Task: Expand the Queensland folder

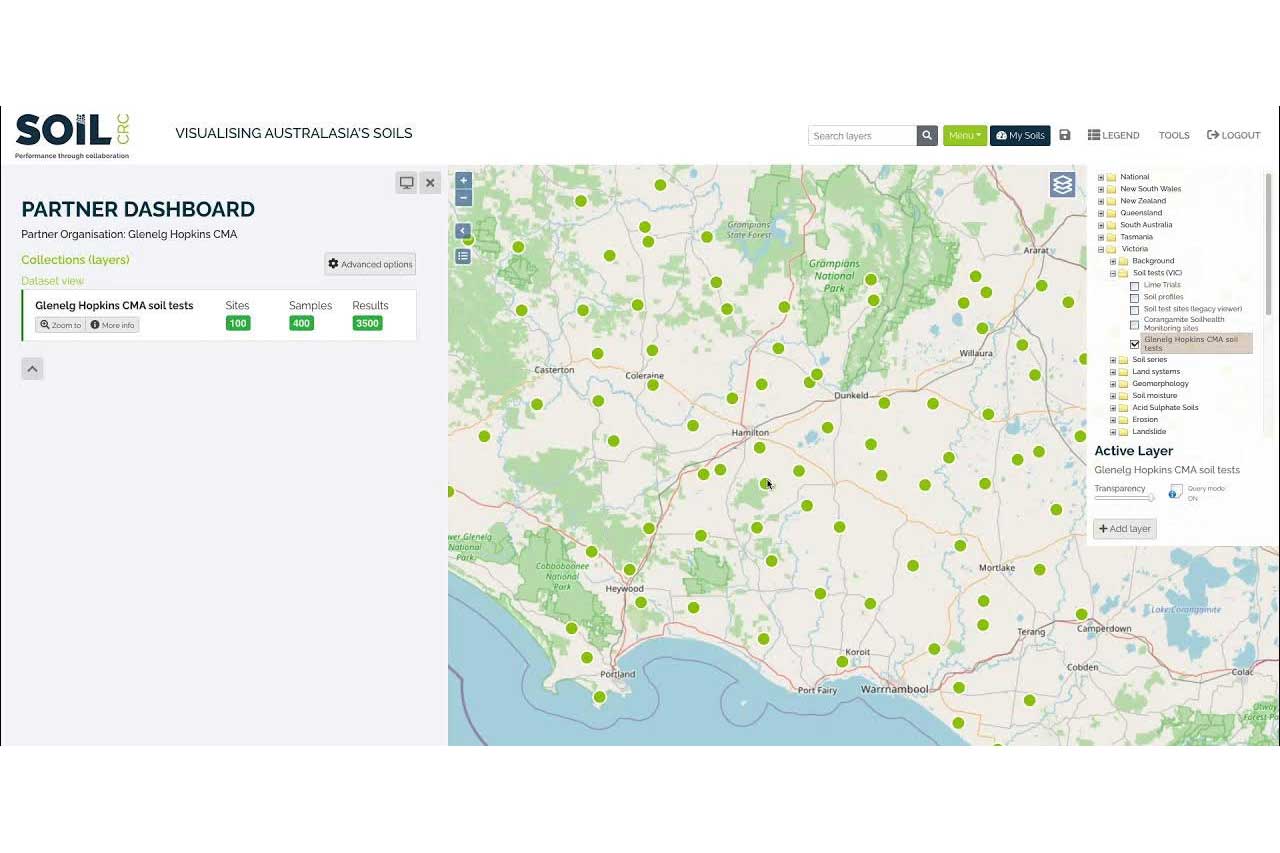Action: 1101,213
